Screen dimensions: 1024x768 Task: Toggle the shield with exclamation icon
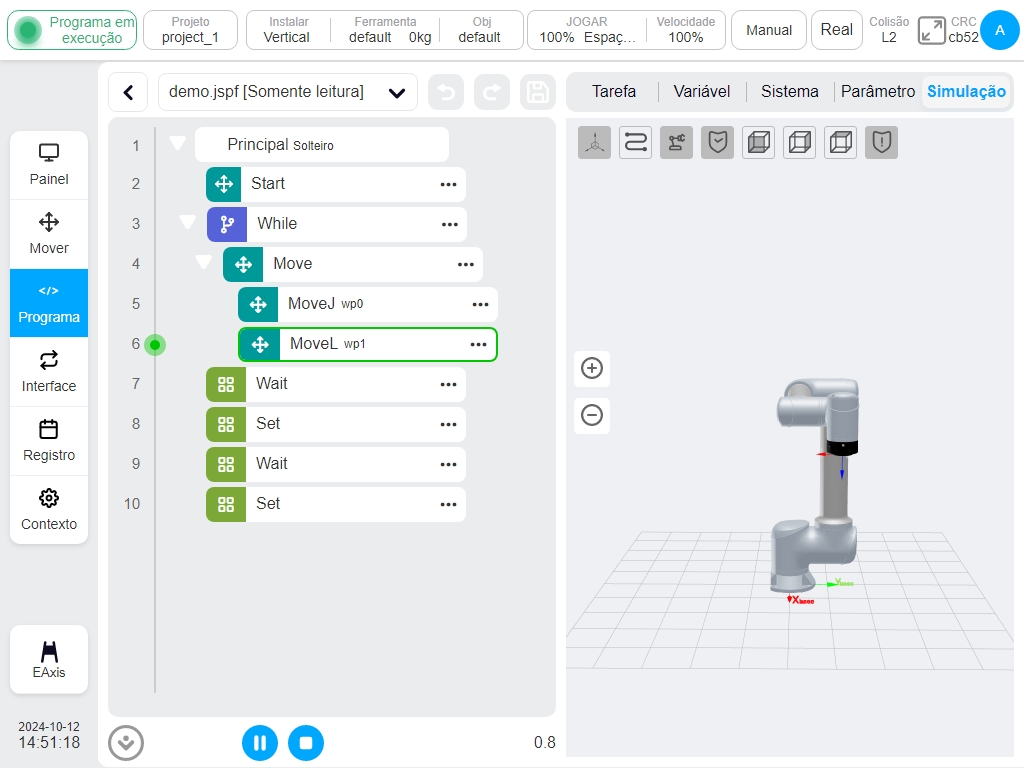pos(882,142)
